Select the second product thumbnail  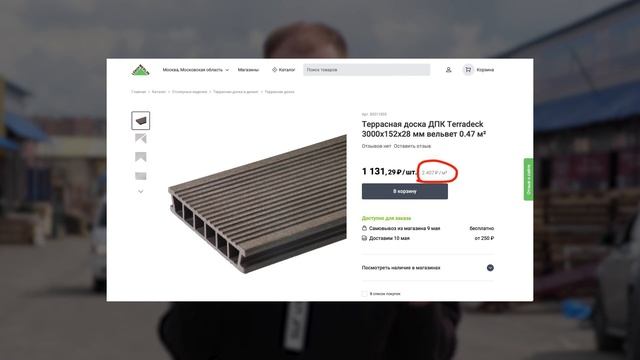coord(140,139)
